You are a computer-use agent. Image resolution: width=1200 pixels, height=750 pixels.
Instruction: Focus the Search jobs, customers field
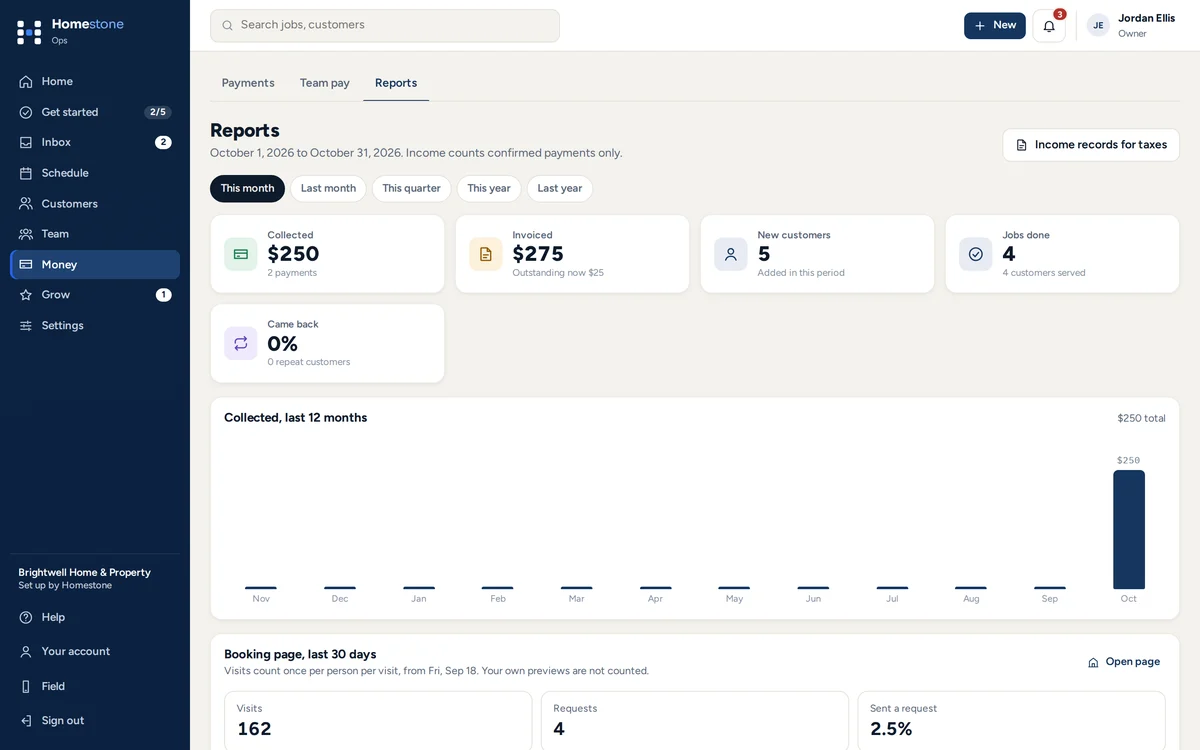pyautogui.click(x=385, y=26)
